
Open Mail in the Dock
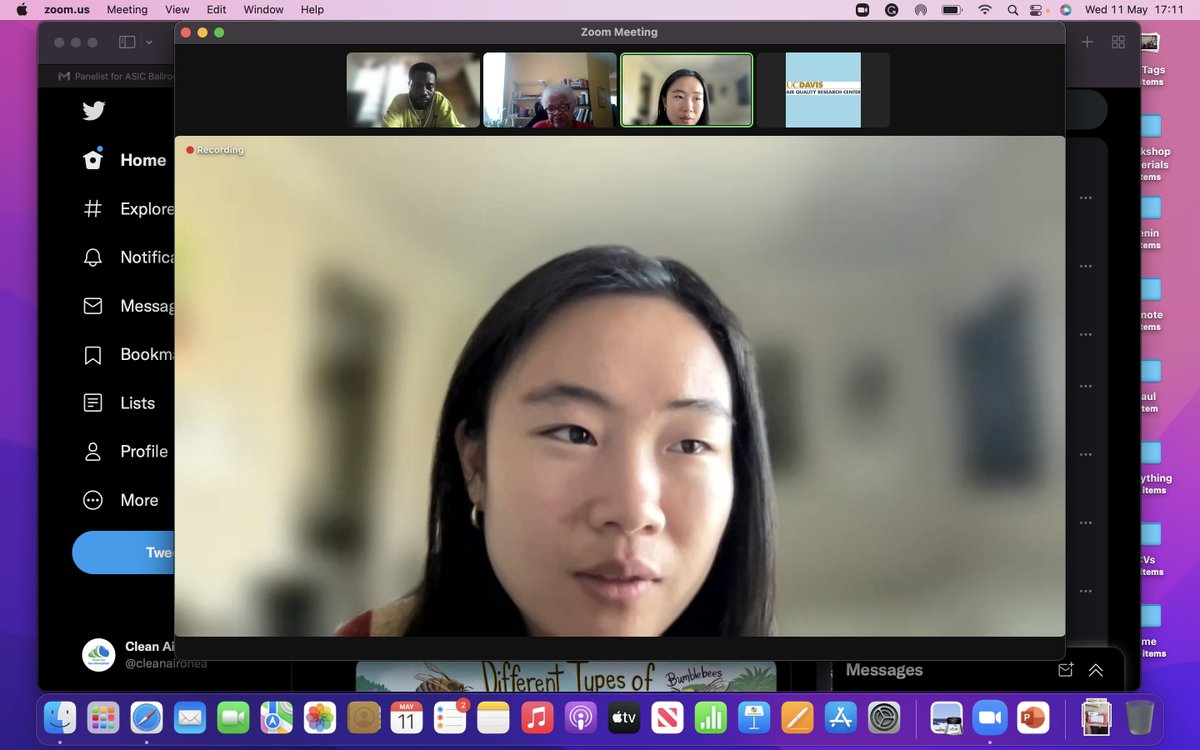point(190,717)
